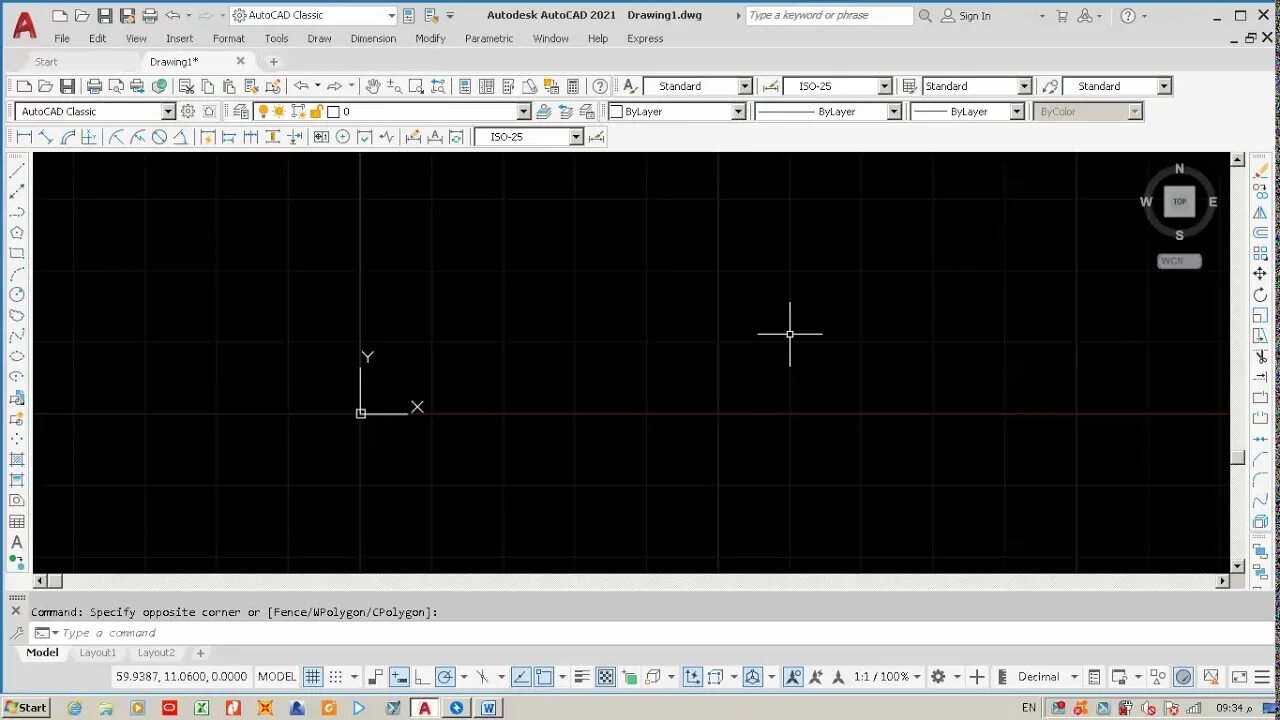Toggle object snap in status bar
This screenshot has height=720, width=1280.
(543, 677)
